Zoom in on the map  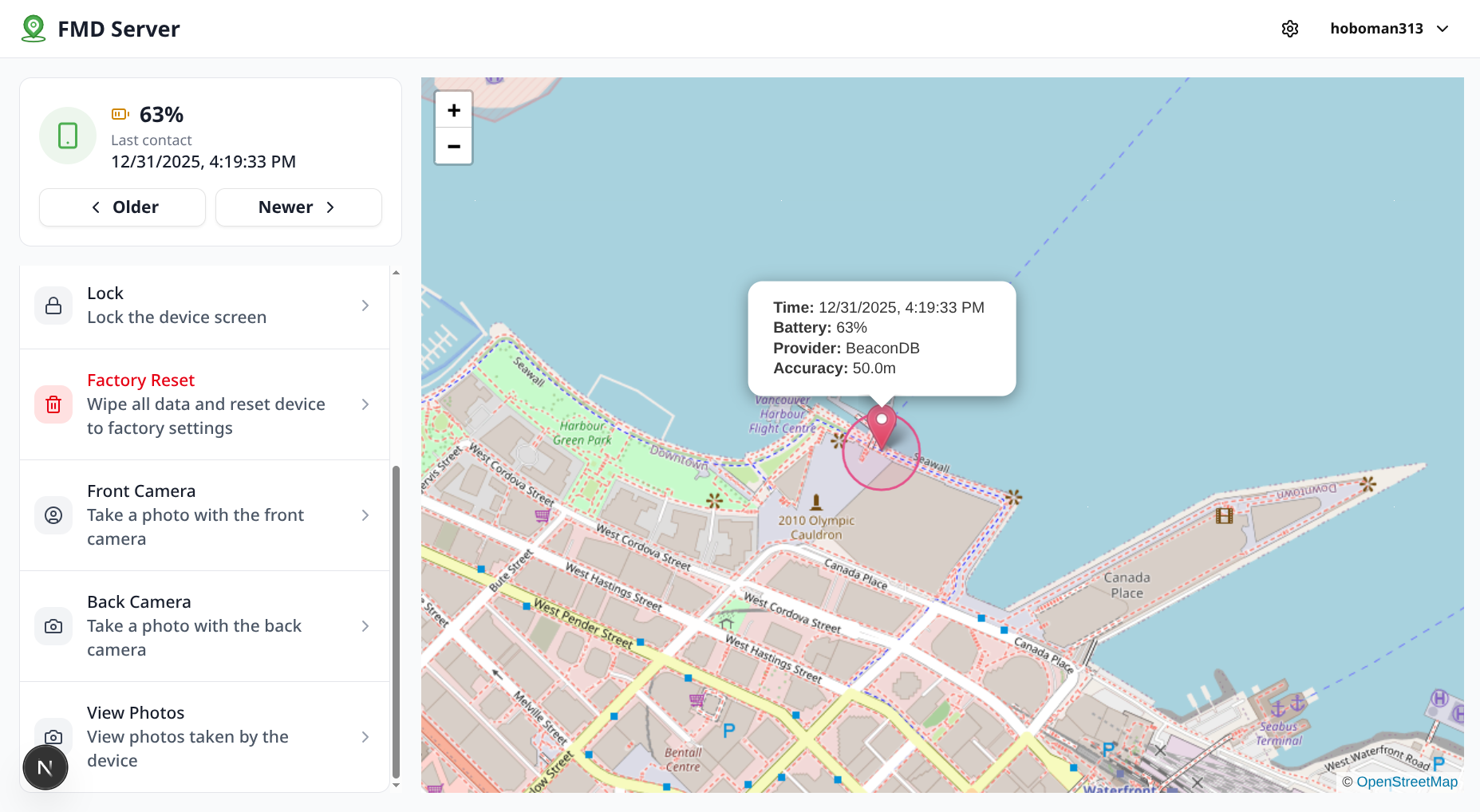[453, 110]
